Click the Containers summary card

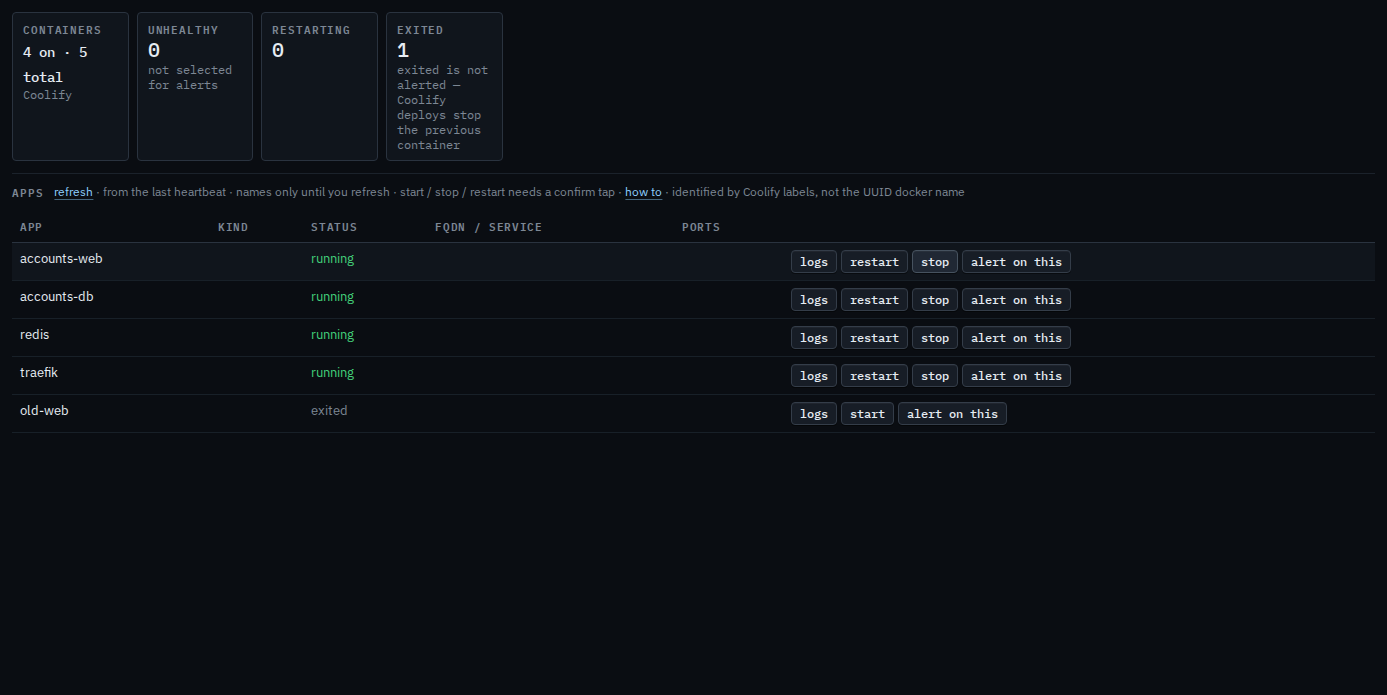(x=70, y=86)
